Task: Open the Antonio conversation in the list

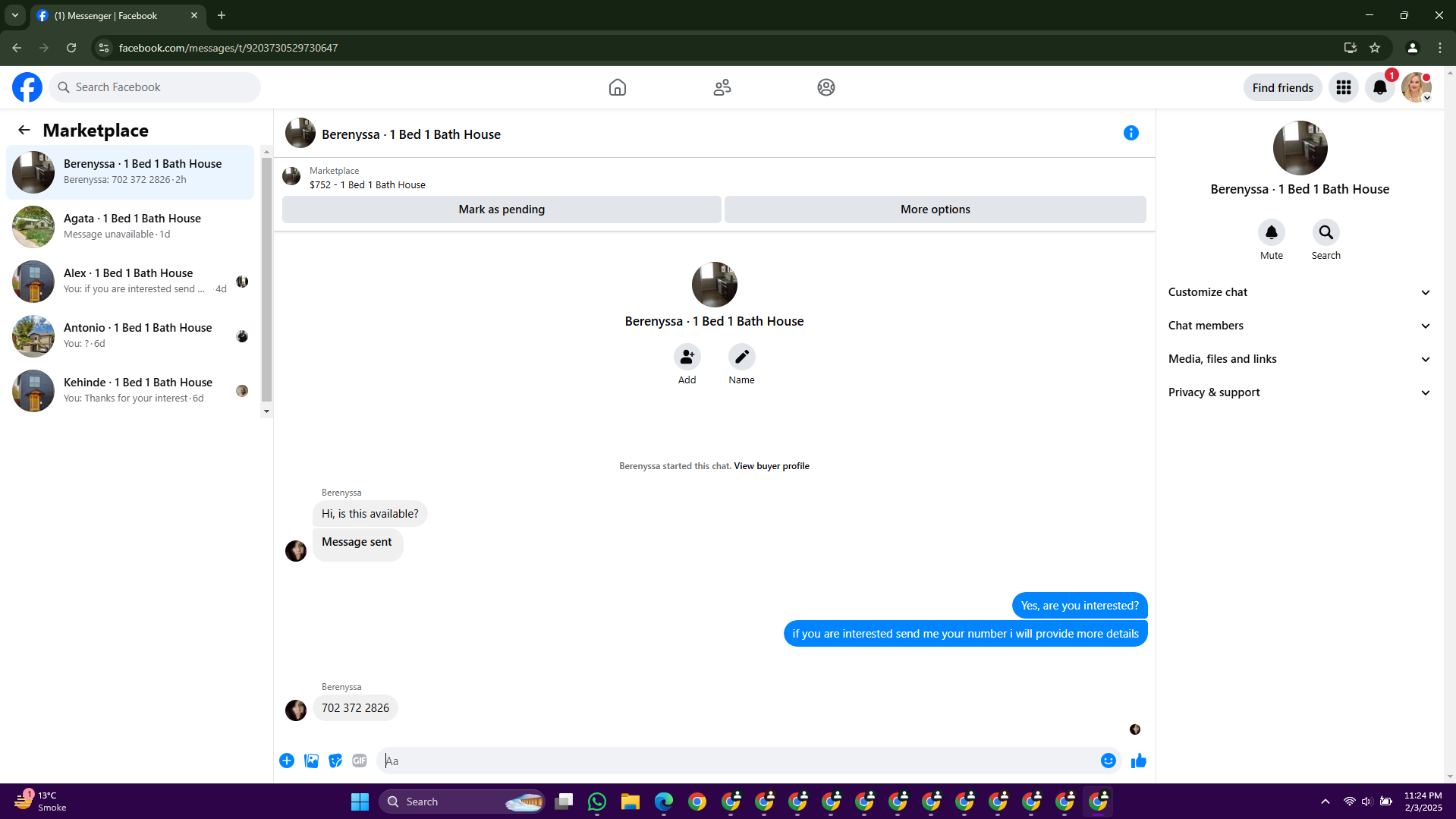Action: click(x=130, y=336)
